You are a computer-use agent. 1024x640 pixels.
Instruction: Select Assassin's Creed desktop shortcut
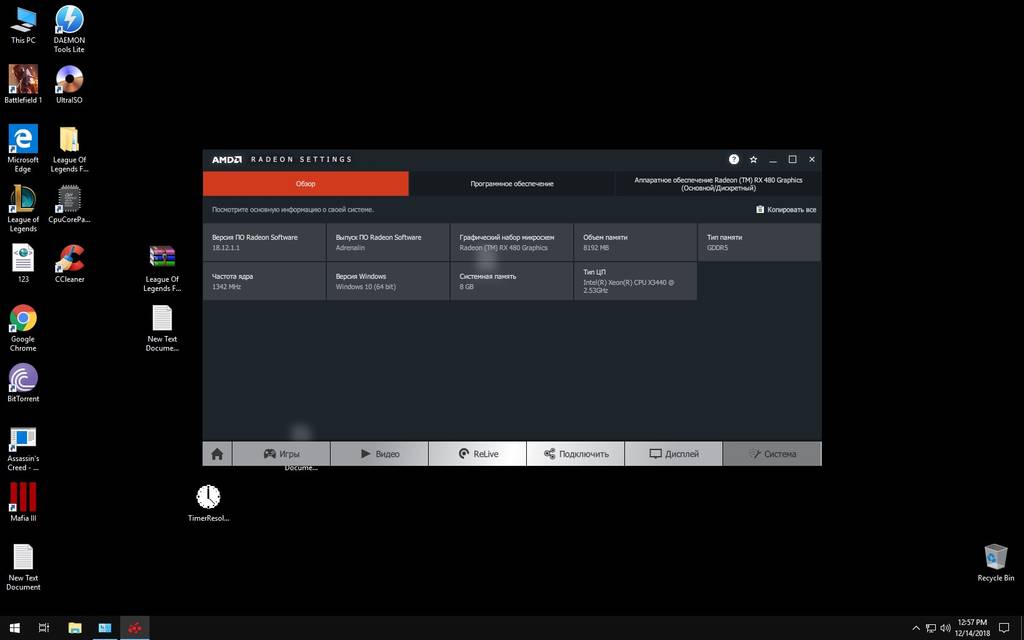pos(23,448)
